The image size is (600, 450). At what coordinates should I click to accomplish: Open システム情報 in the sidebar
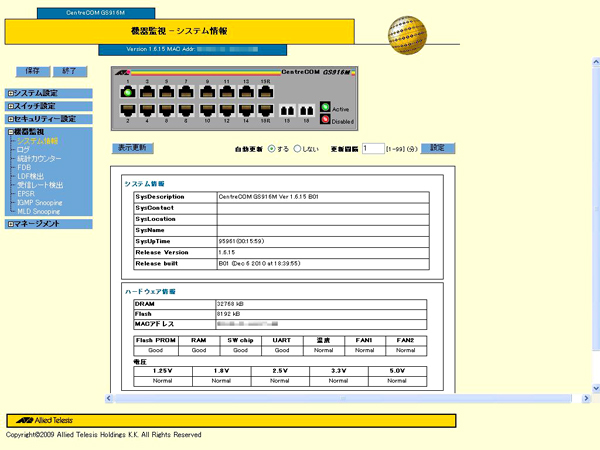[37, 141]
